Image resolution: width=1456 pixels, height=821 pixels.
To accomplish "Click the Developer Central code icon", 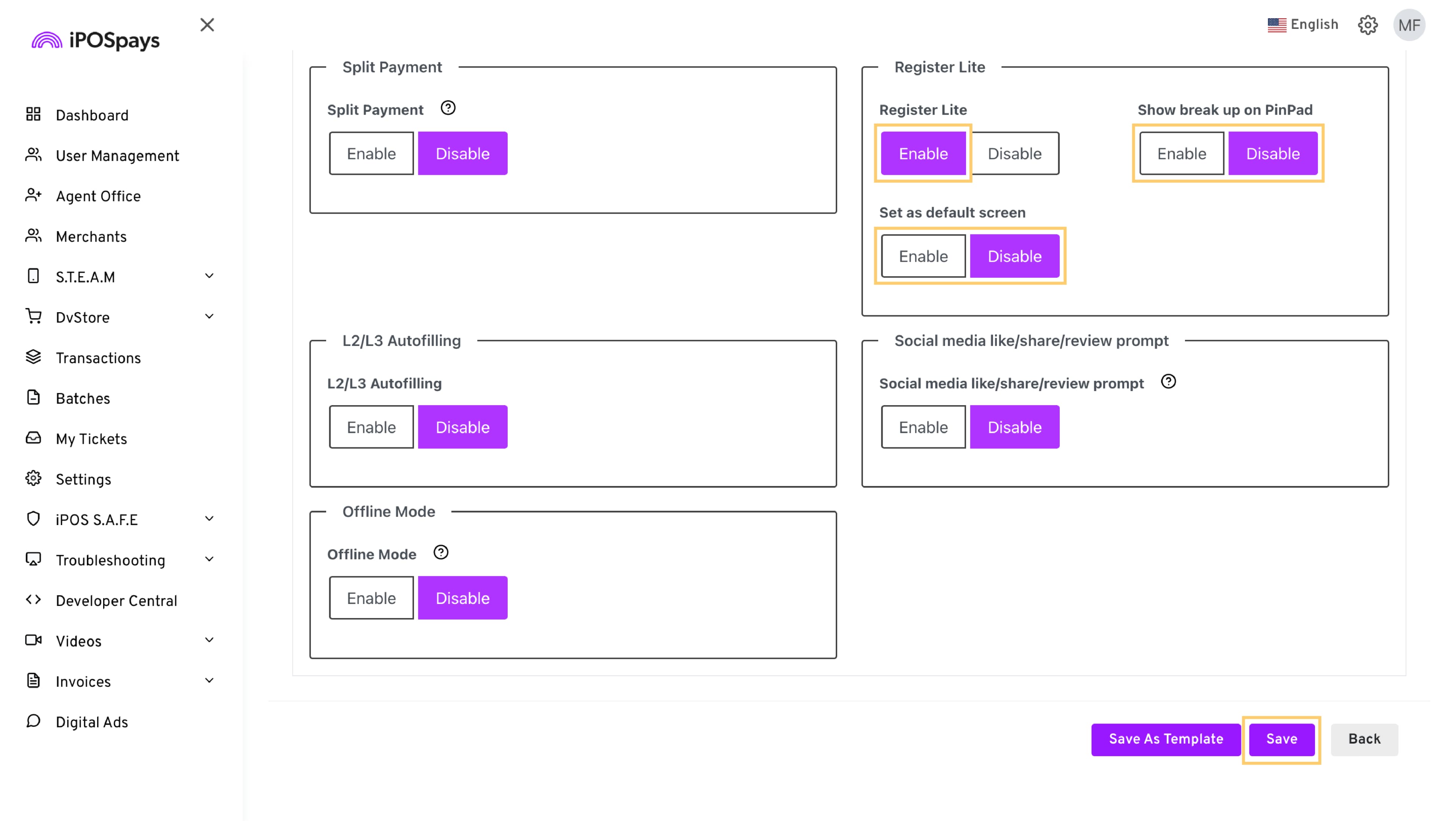I will pyautogui.click(x=33, y=600).
